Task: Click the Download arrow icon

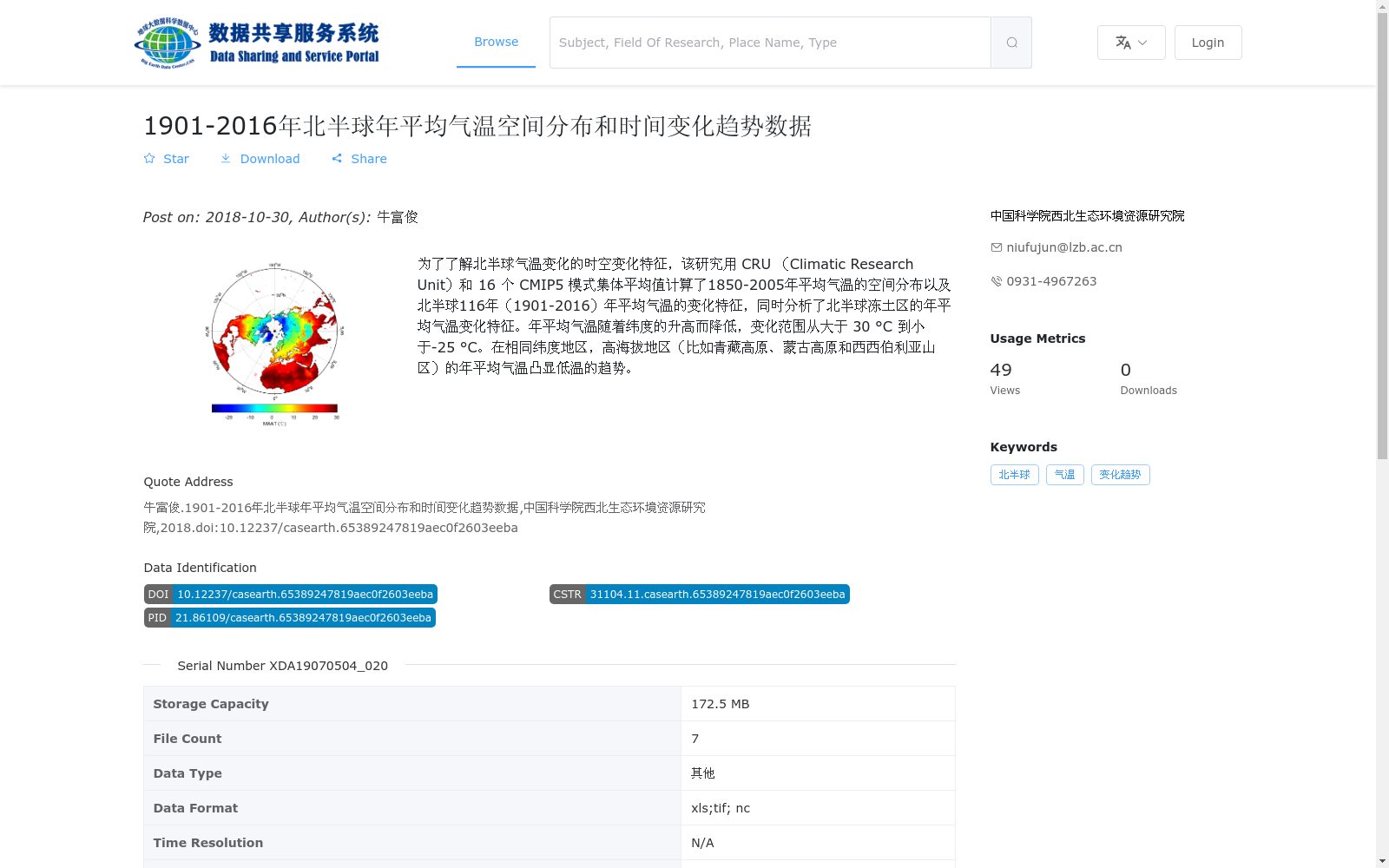Action: tap(226, 159)
